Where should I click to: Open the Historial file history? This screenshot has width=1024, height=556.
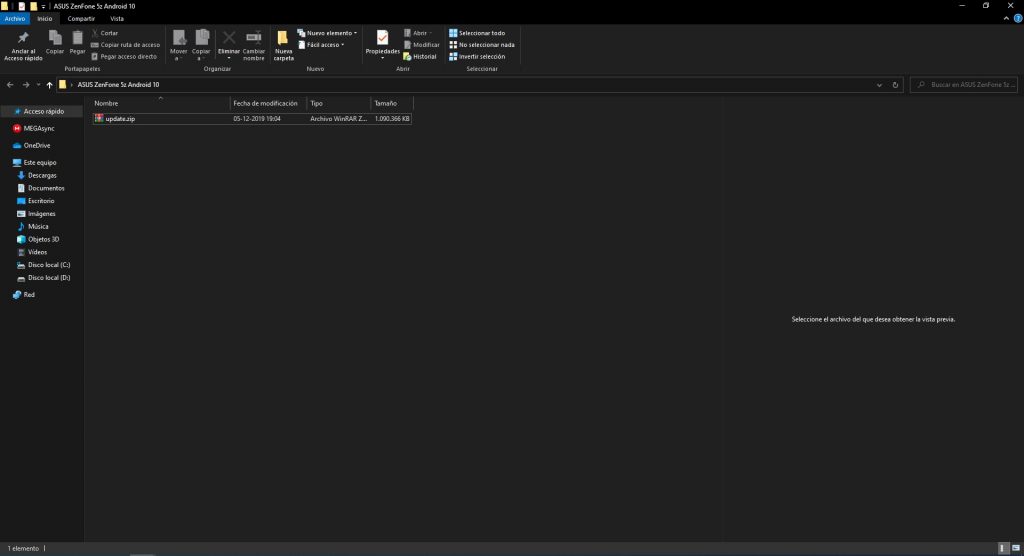point(420,56)
